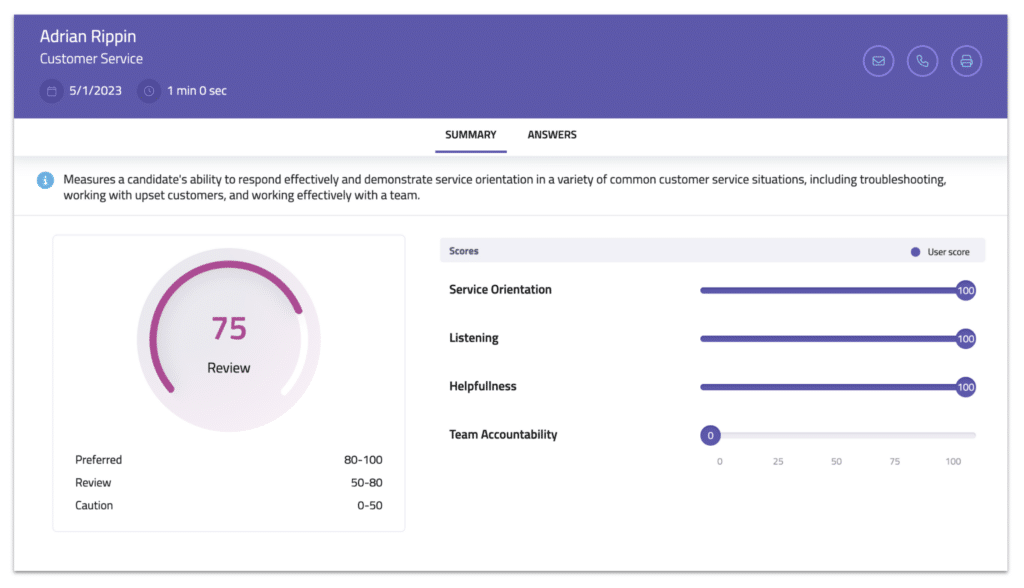This screenshot has width=1024, height=588.
Task: Click the Service Orientation score slider handle
Action: (966, 290)
